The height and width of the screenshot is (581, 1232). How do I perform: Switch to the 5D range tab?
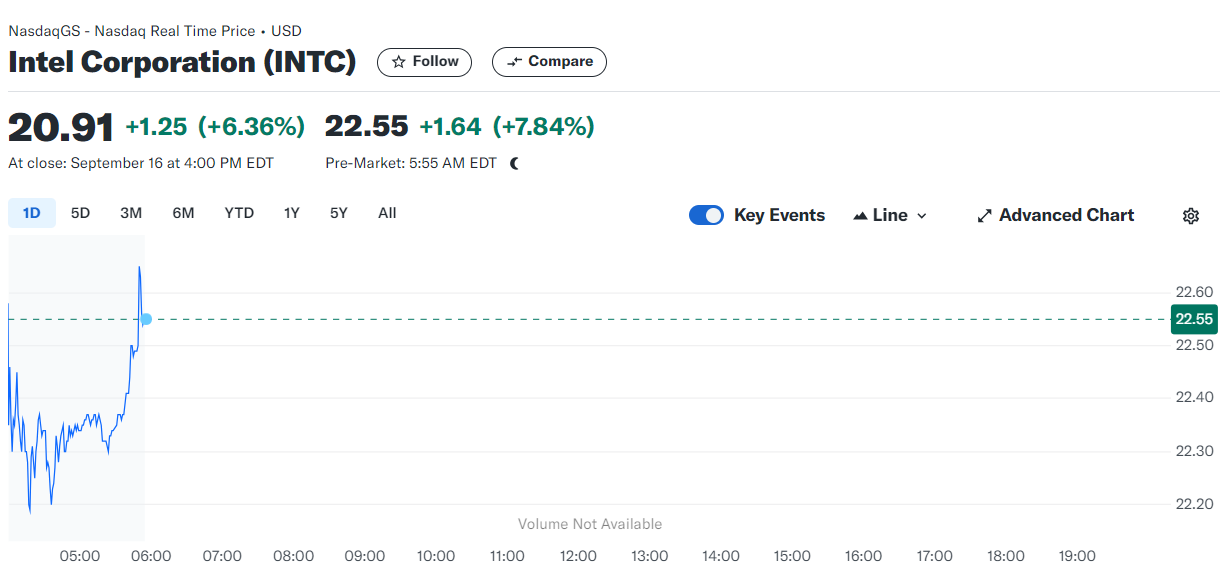click(80, 213)
